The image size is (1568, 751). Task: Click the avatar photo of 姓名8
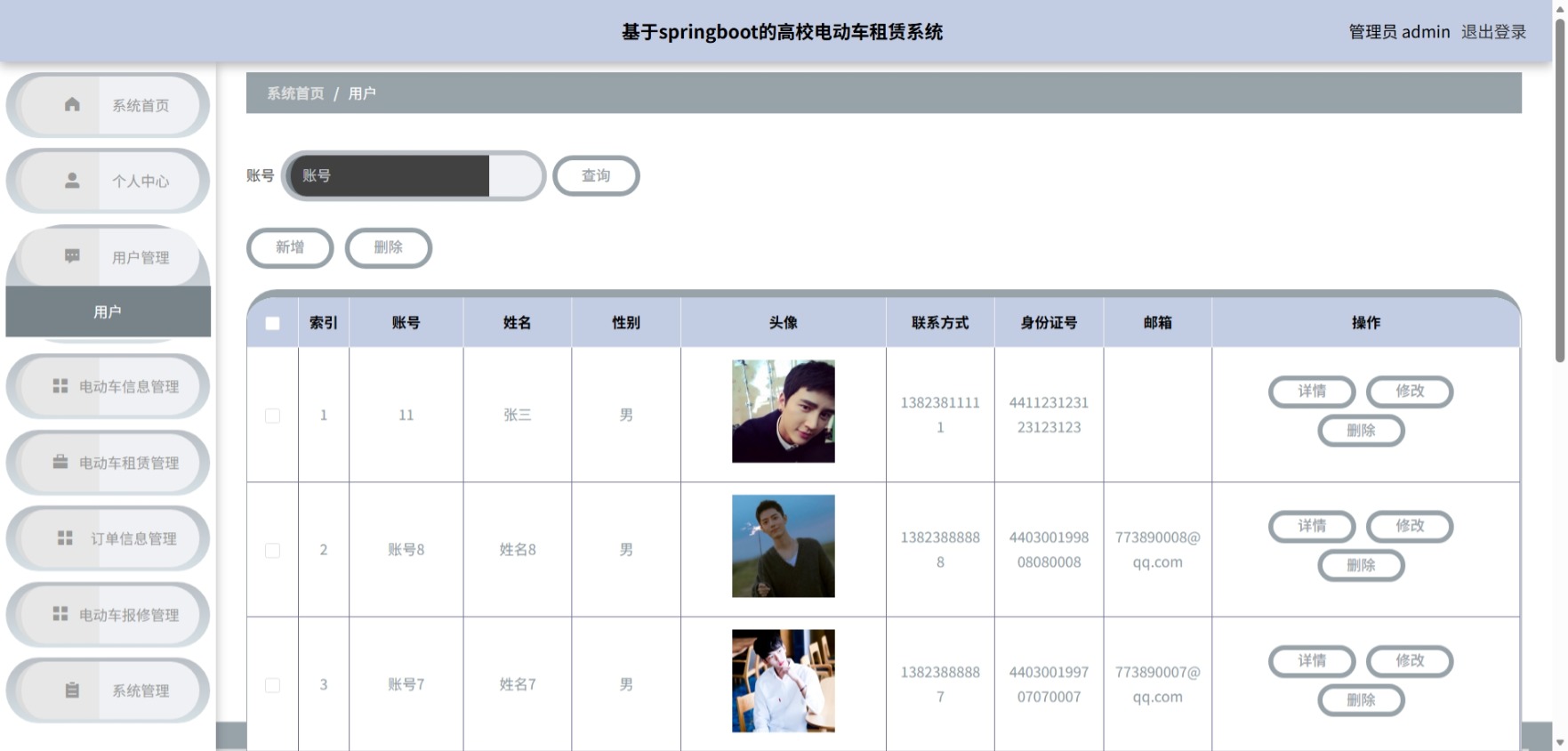[x=784, y=546]
